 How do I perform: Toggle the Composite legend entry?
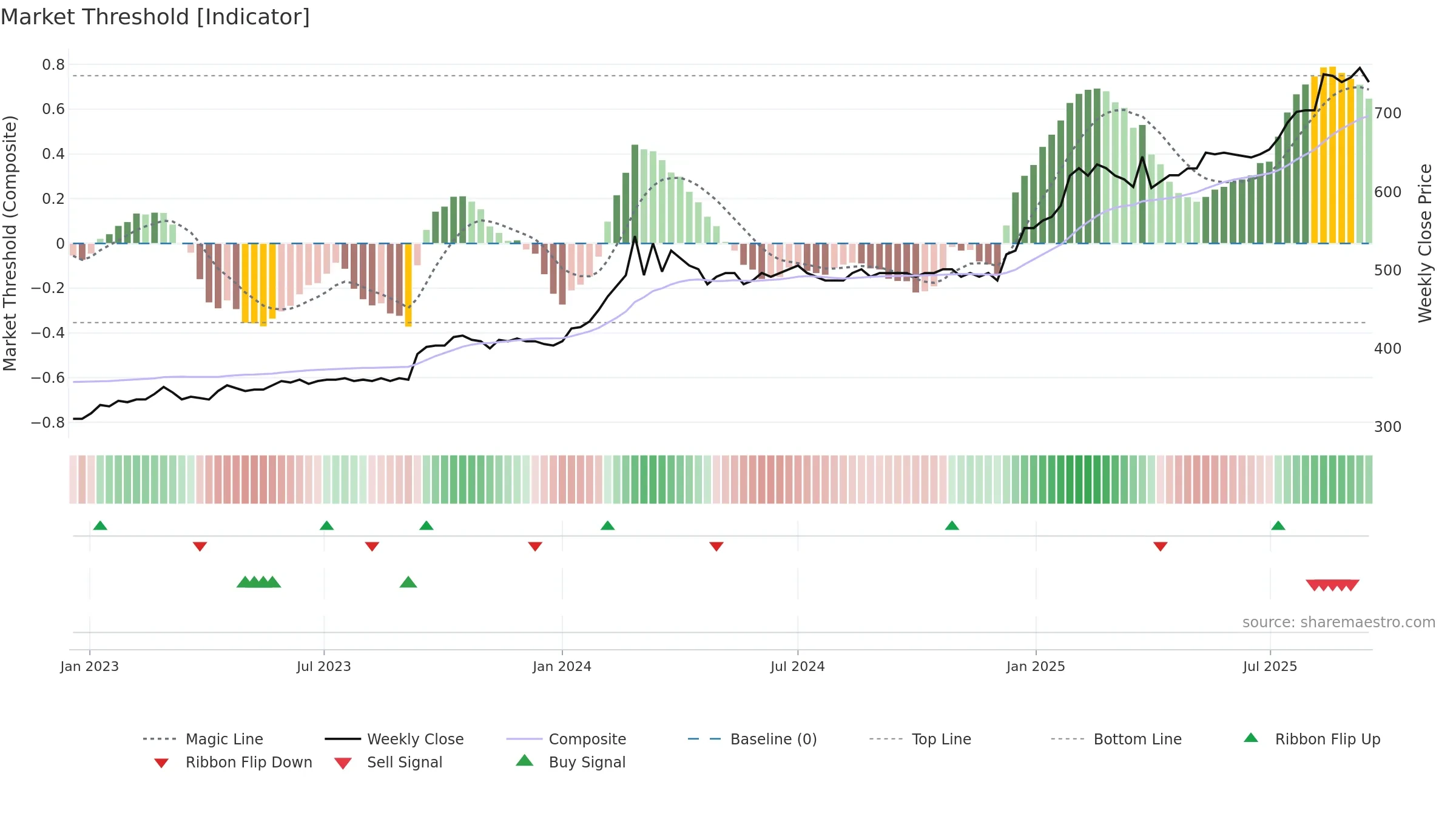pyautogui.click(x=566, y=739)
